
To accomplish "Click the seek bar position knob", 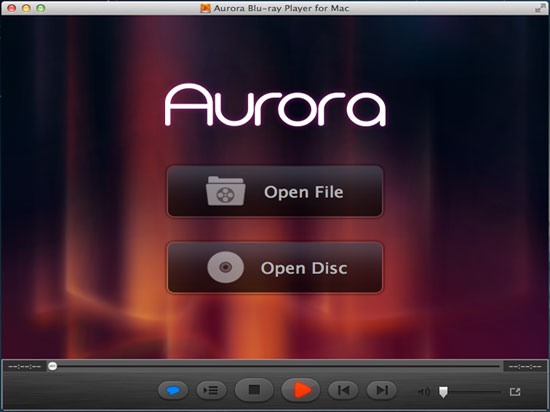I will [x=53, y=366].
